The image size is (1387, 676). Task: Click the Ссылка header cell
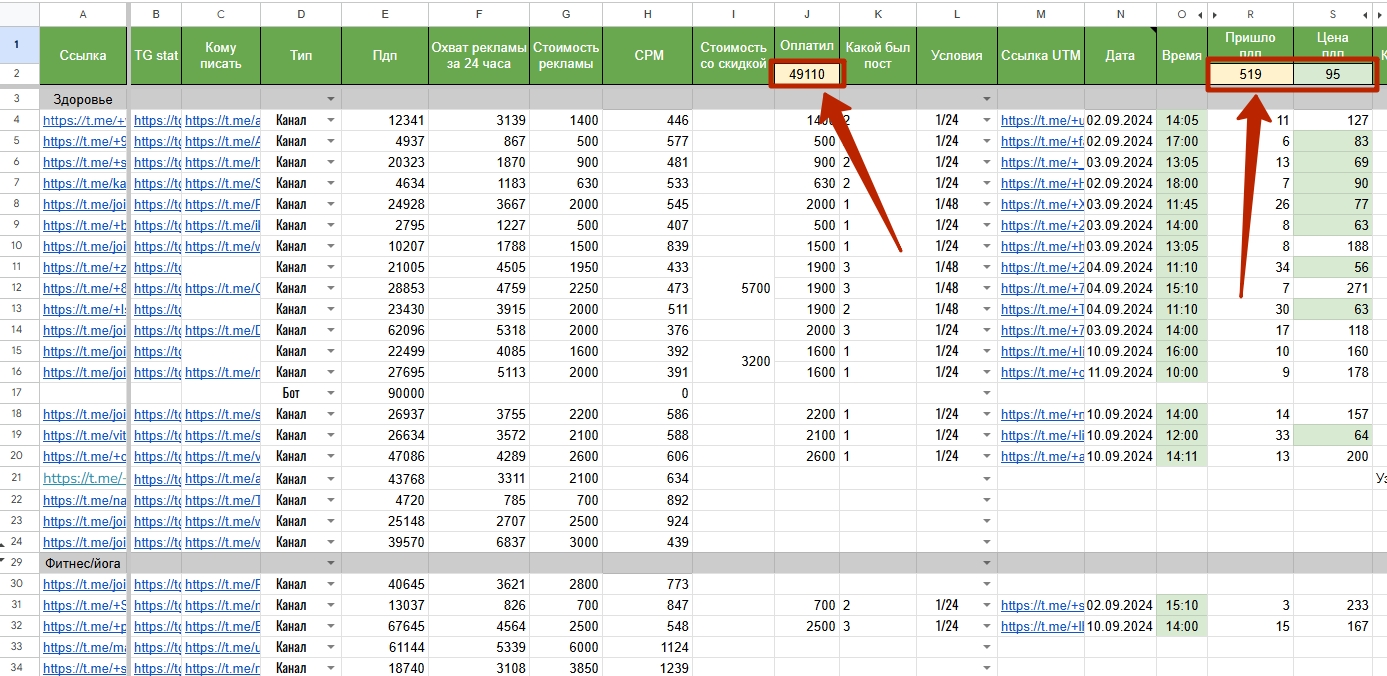tap(83, 56)
